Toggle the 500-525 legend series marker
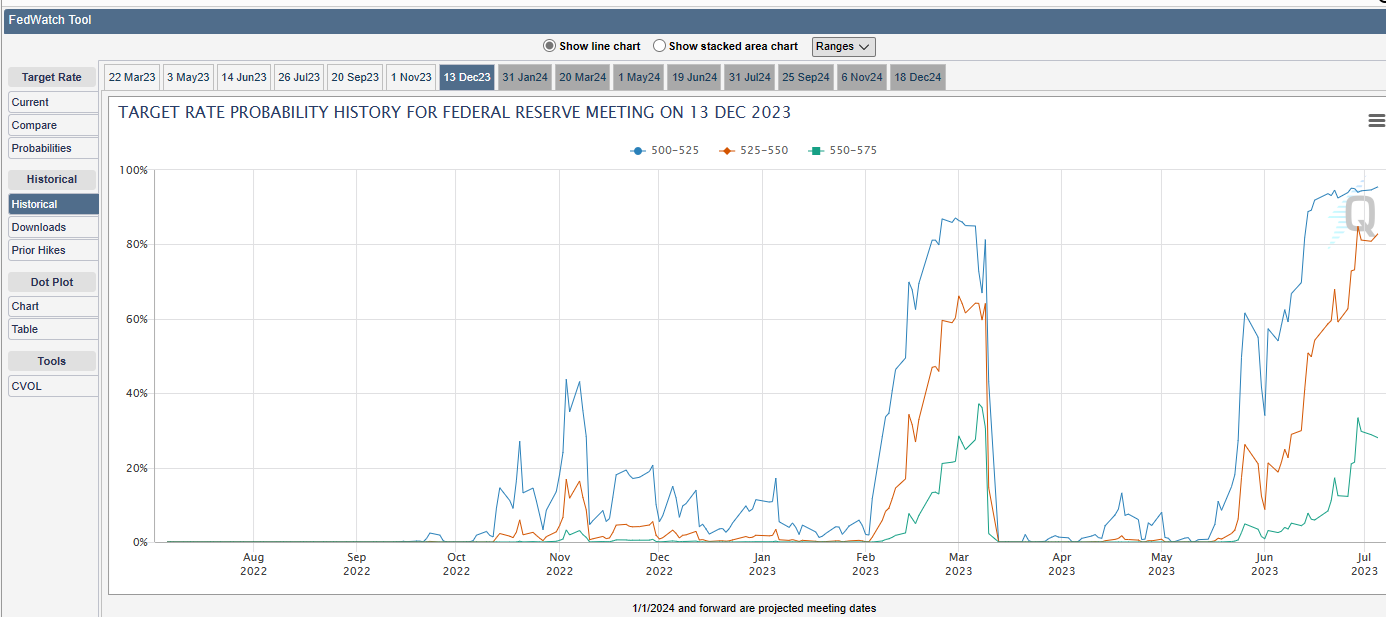Viewport: 1386px width, 617px height. point(637,151)
